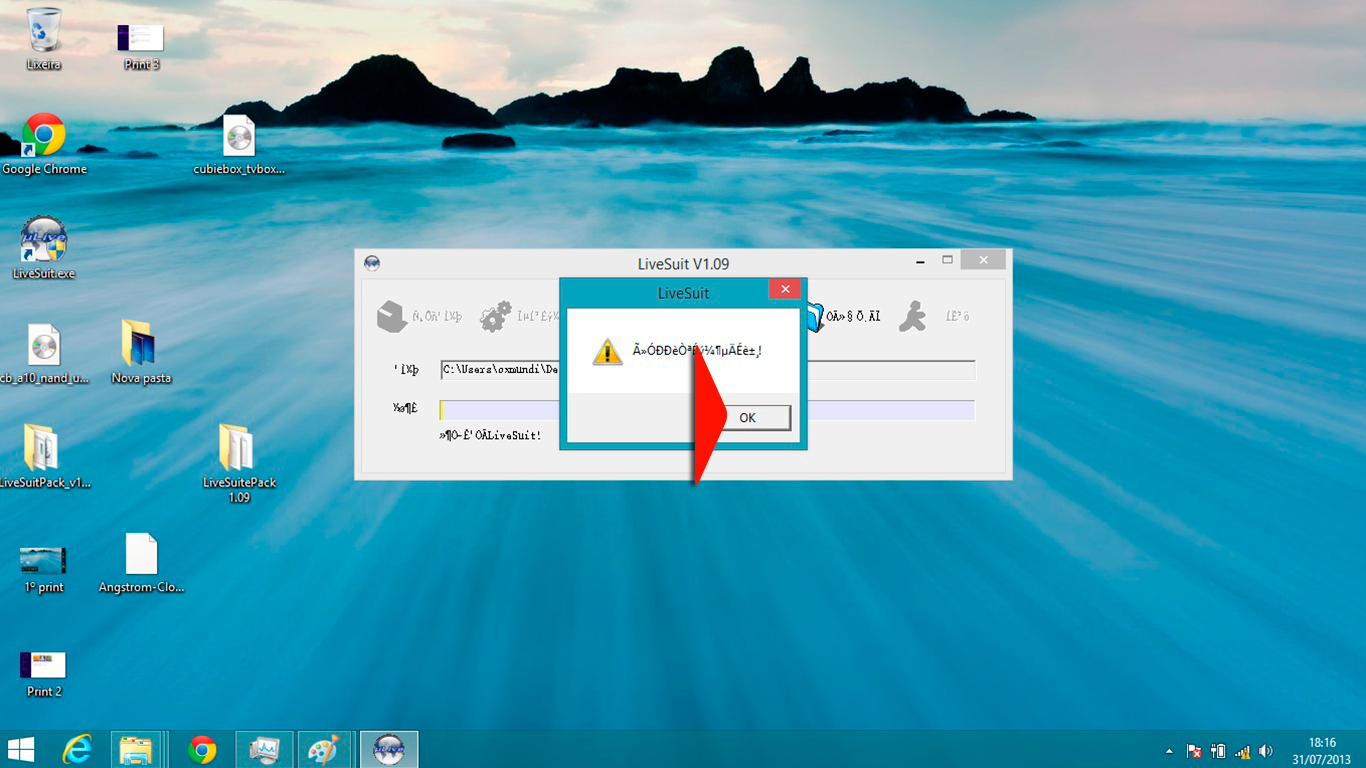
Task: Close the LiveSuit V1.09 main window
Action: (984, 260)
